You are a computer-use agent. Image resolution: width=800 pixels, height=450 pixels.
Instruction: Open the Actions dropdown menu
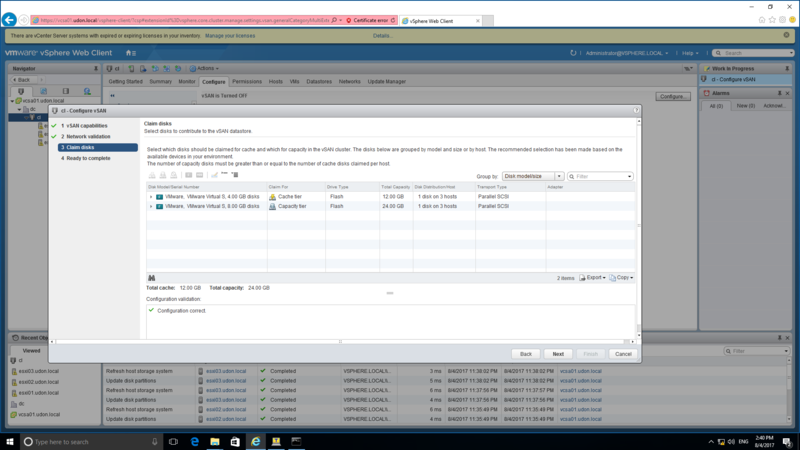tap(204, 68)
